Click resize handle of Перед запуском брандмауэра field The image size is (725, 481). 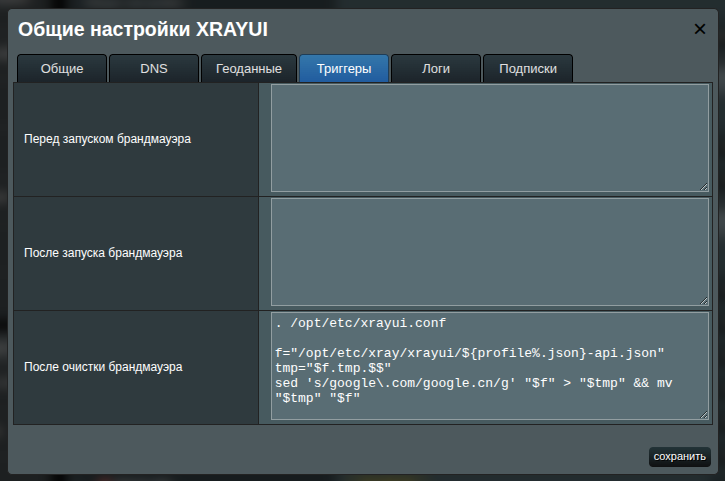click(704, 187)
